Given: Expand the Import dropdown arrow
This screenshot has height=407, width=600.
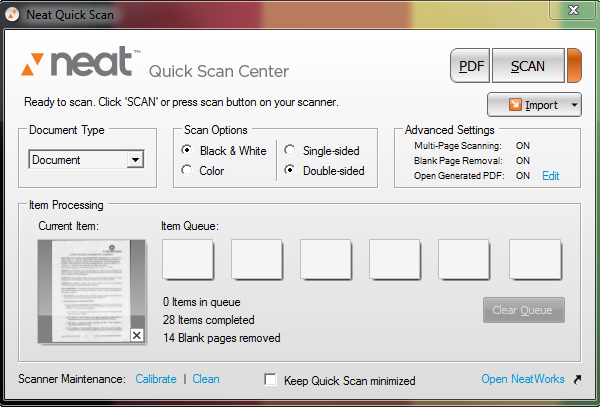Looking at the screenshot, I should tap(574, 104).
